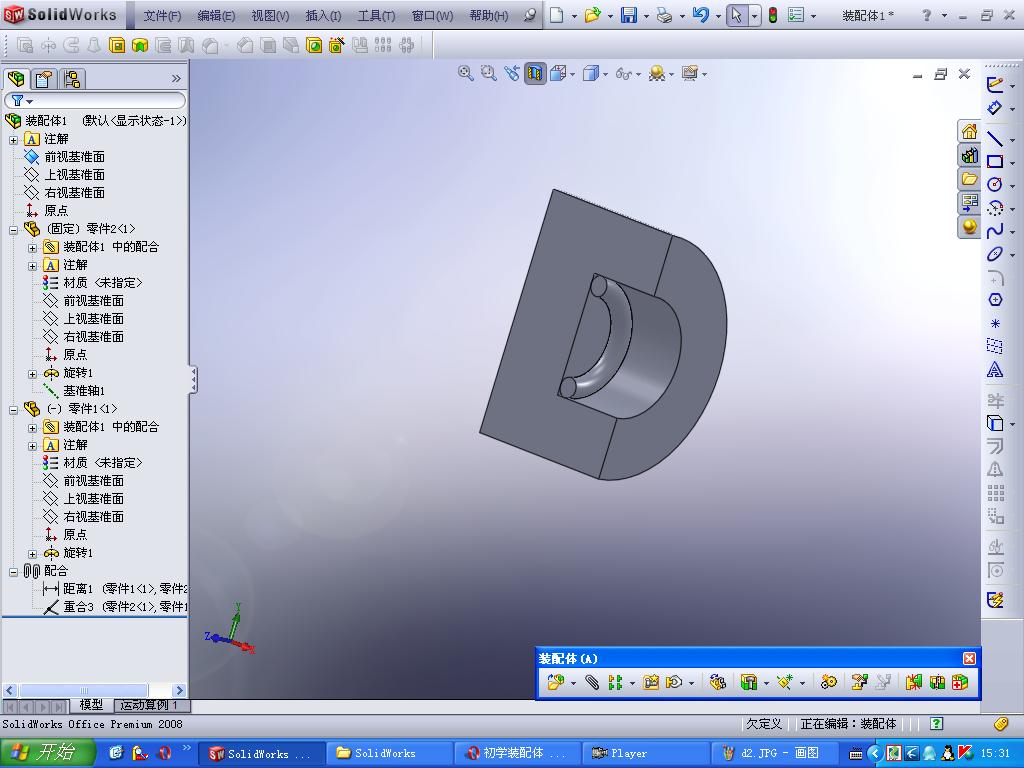Open the 视图(V) menu
The height and width of the screenshot is (768, 1024).
pos(270,16)
